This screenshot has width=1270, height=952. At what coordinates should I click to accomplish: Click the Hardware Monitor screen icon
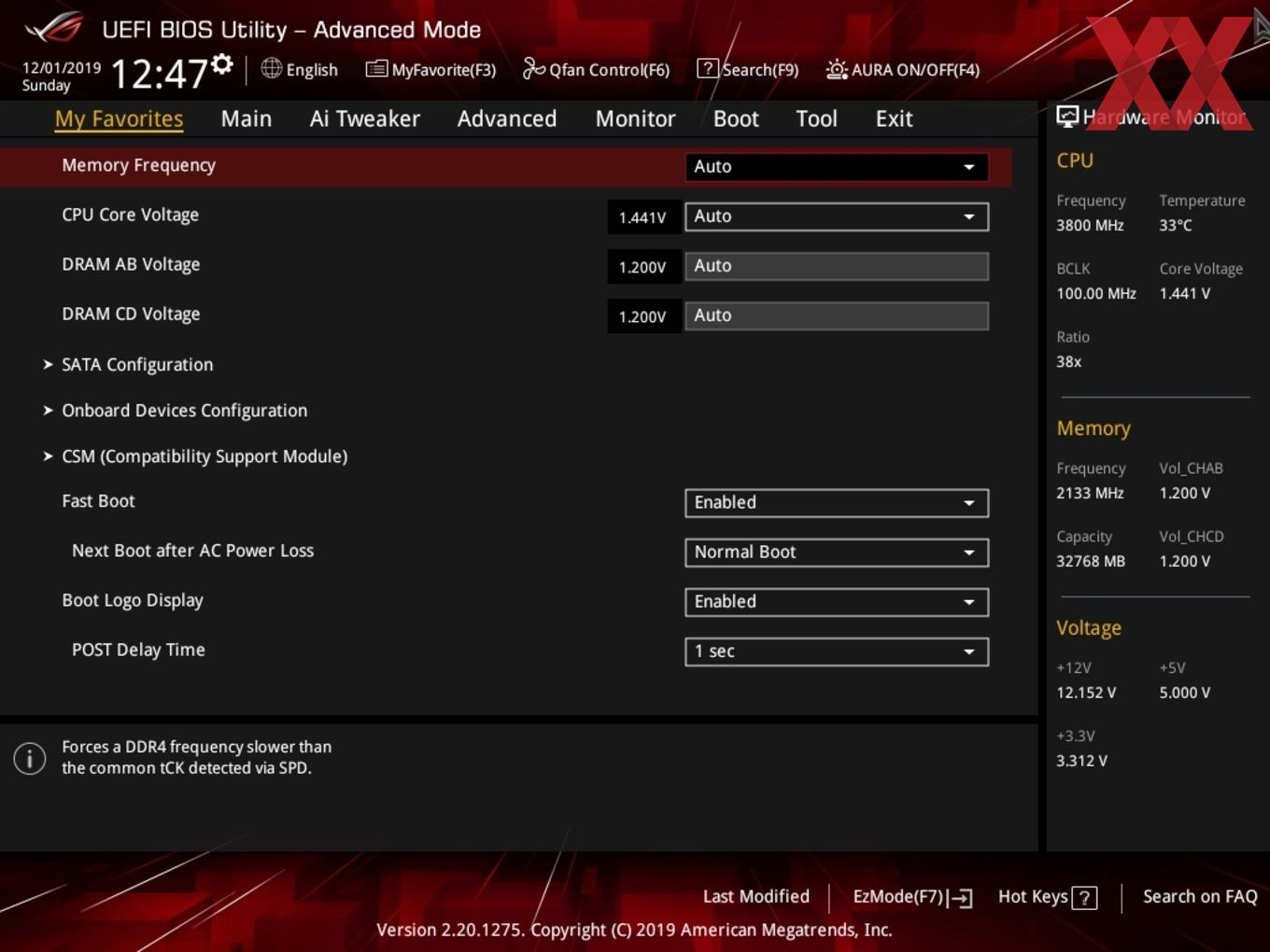click(1067, 117)
